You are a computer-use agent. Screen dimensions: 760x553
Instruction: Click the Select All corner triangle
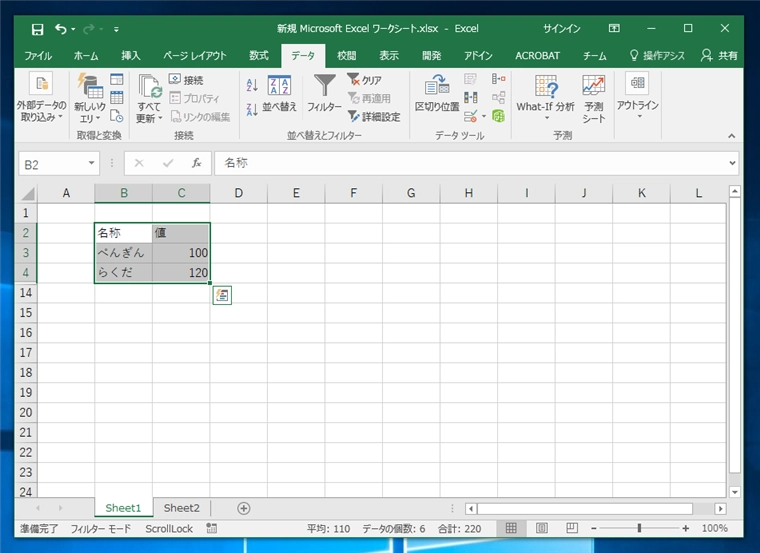point(27,193)
